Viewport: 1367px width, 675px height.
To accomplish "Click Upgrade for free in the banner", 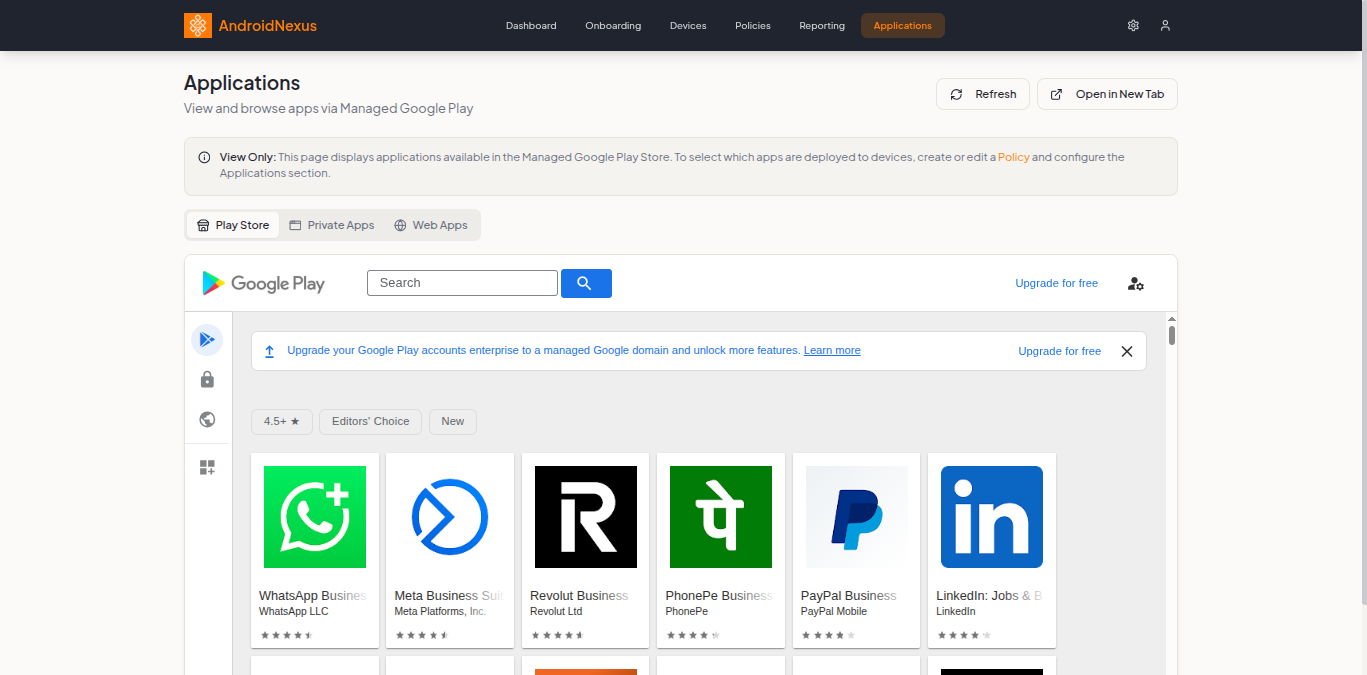I will (1059, 351).
